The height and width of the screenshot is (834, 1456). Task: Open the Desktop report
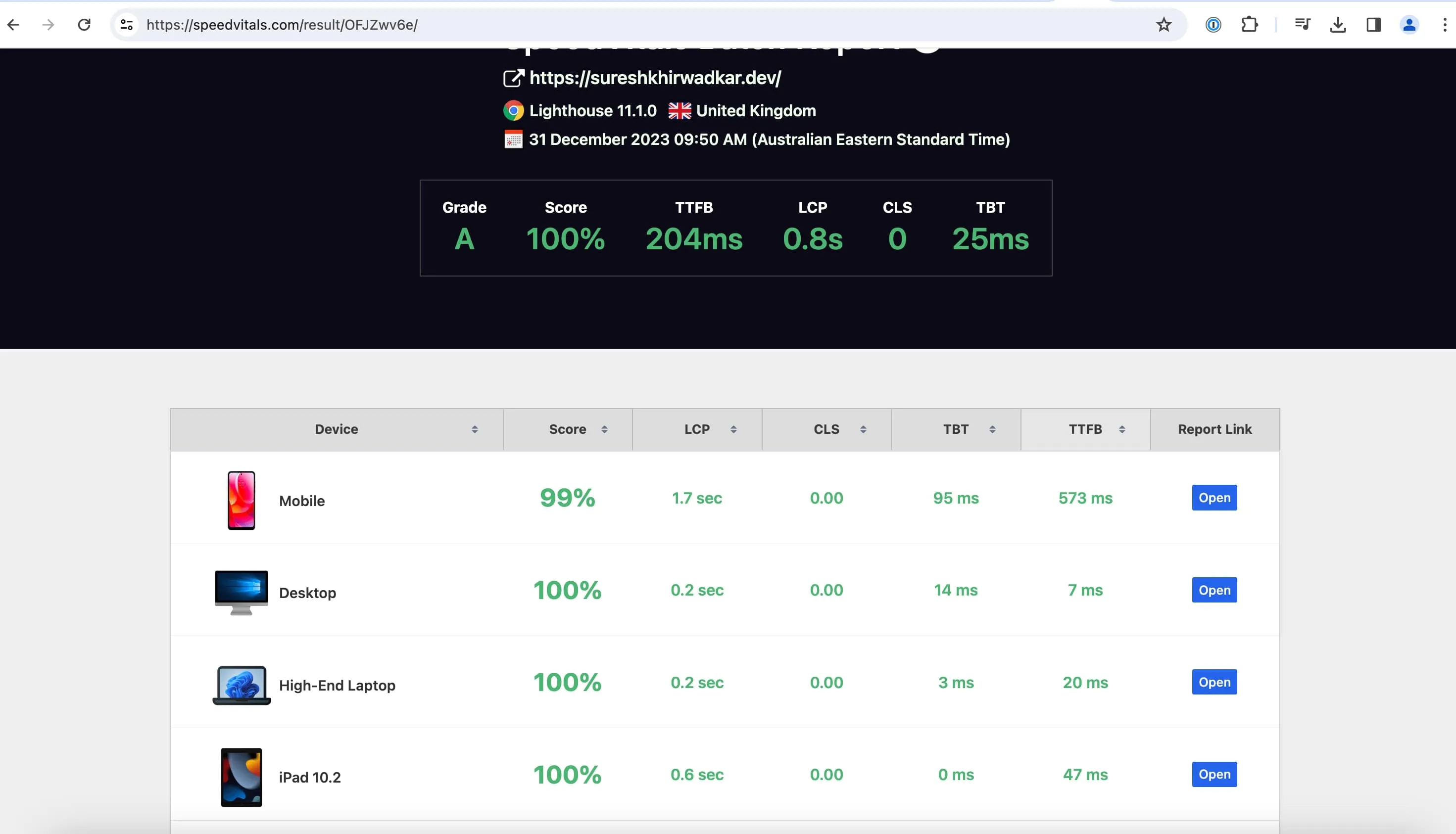coord(1214,590)
